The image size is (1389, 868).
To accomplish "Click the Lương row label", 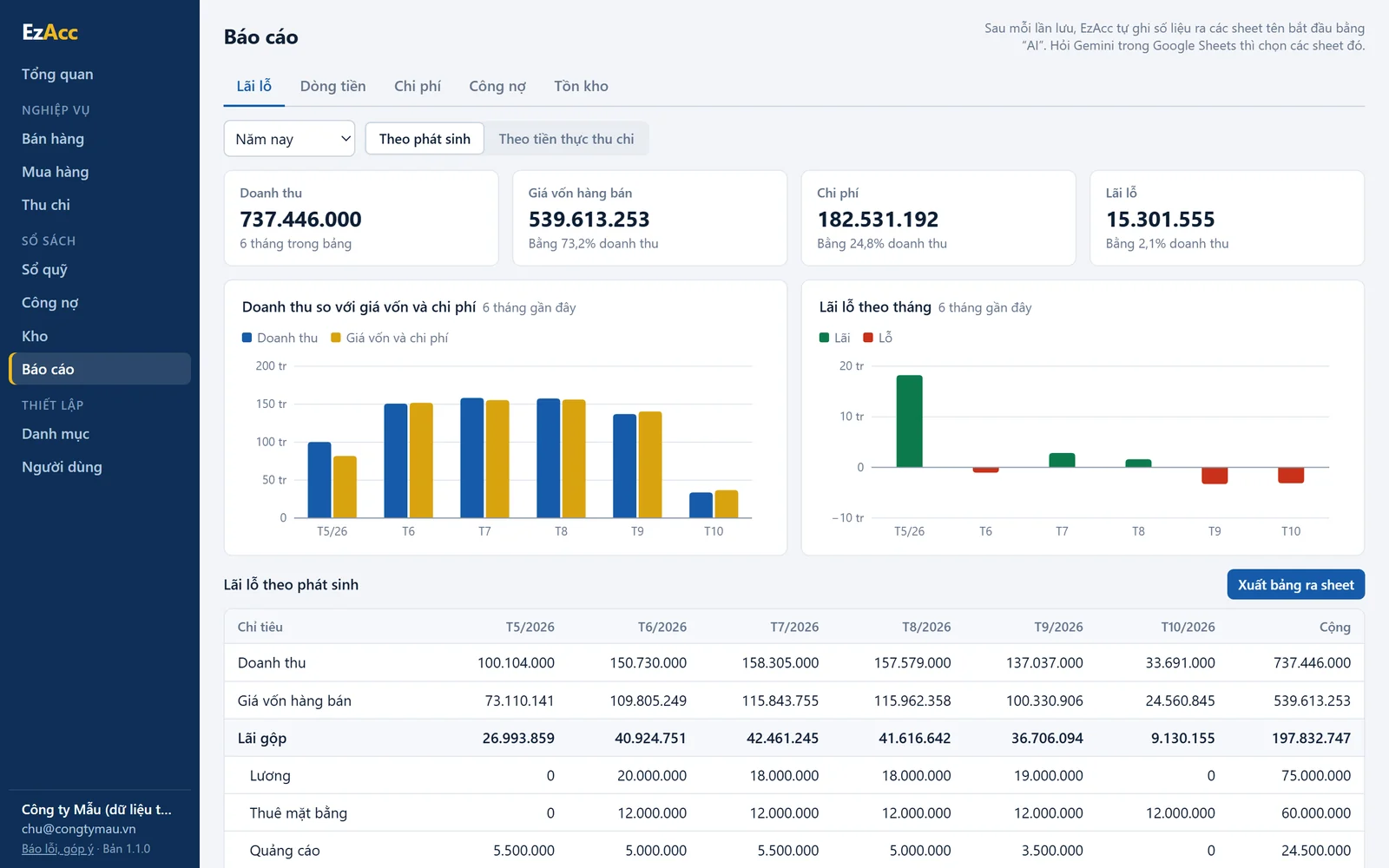I will (270, 776).
